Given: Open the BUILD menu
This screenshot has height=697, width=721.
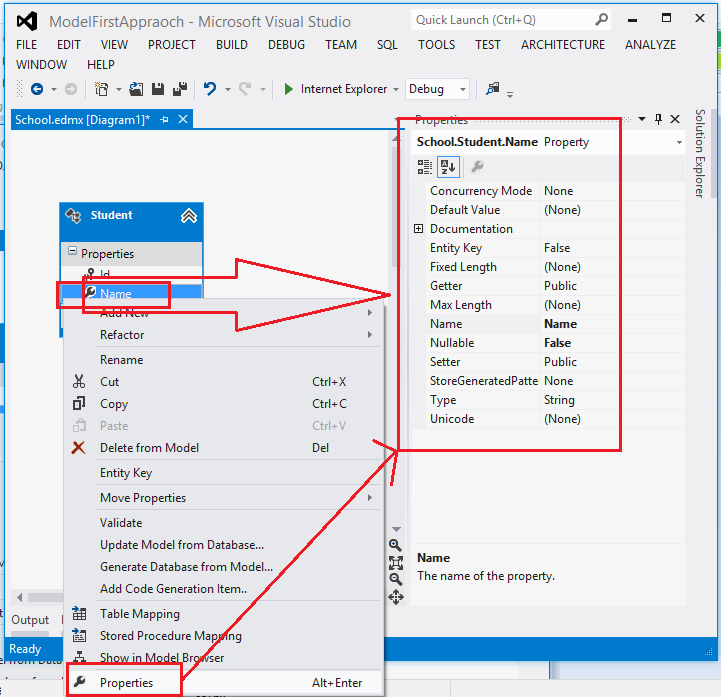Looking at the screenshot, I should [232, 45].
